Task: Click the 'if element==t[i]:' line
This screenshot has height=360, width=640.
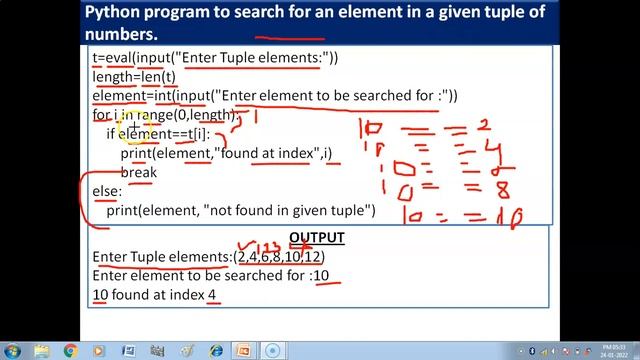Action: (158, 134)
